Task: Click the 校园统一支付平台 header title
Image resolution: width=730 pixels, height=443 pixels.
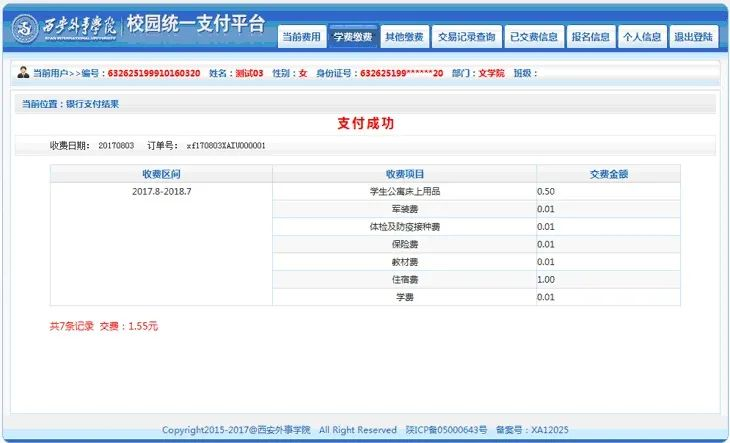Action: pos(196,26)
